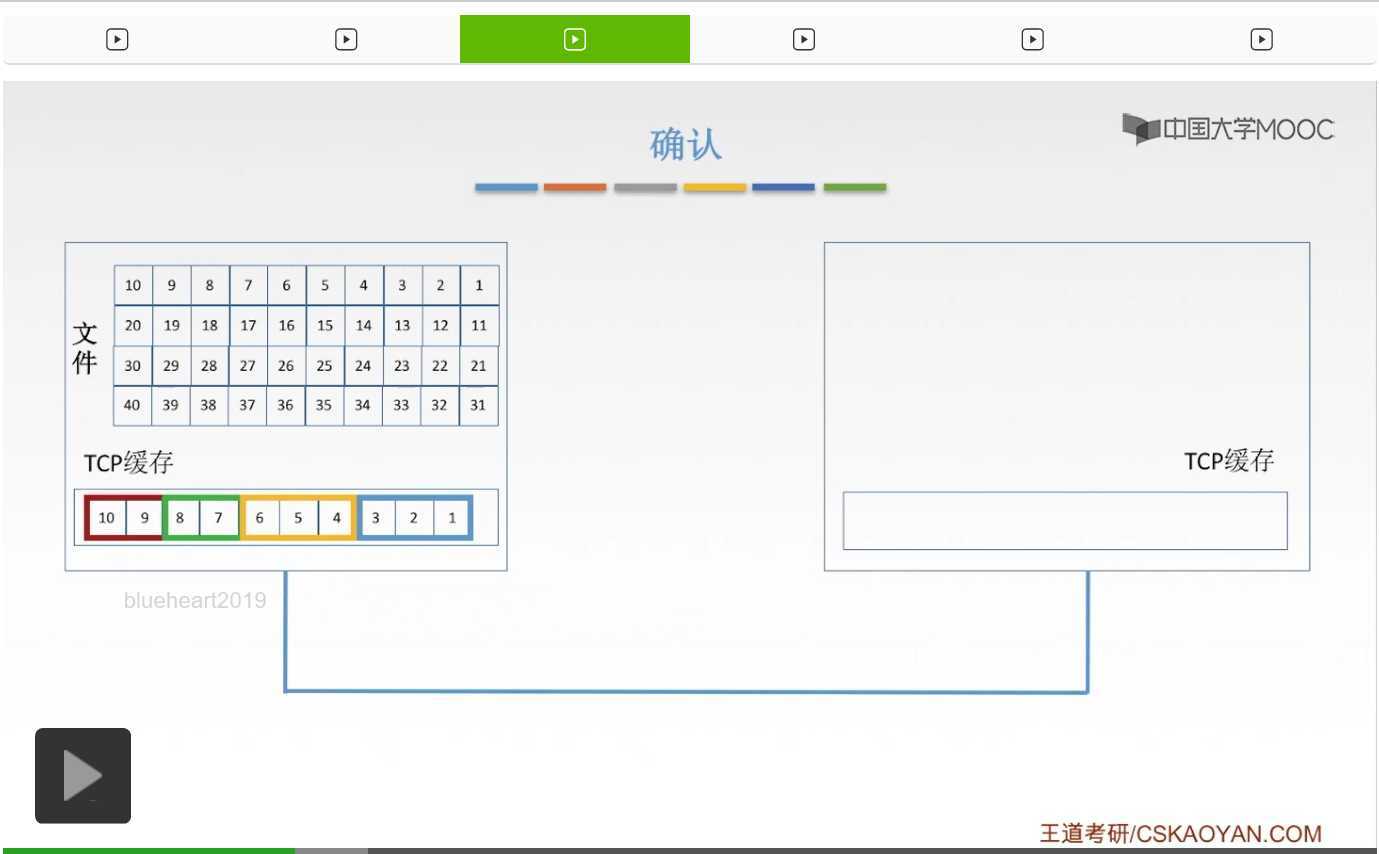The image size is (1379, 854).
Task: Click the receiver's TCP缓存 label
Action: (x=1229, y=461)
